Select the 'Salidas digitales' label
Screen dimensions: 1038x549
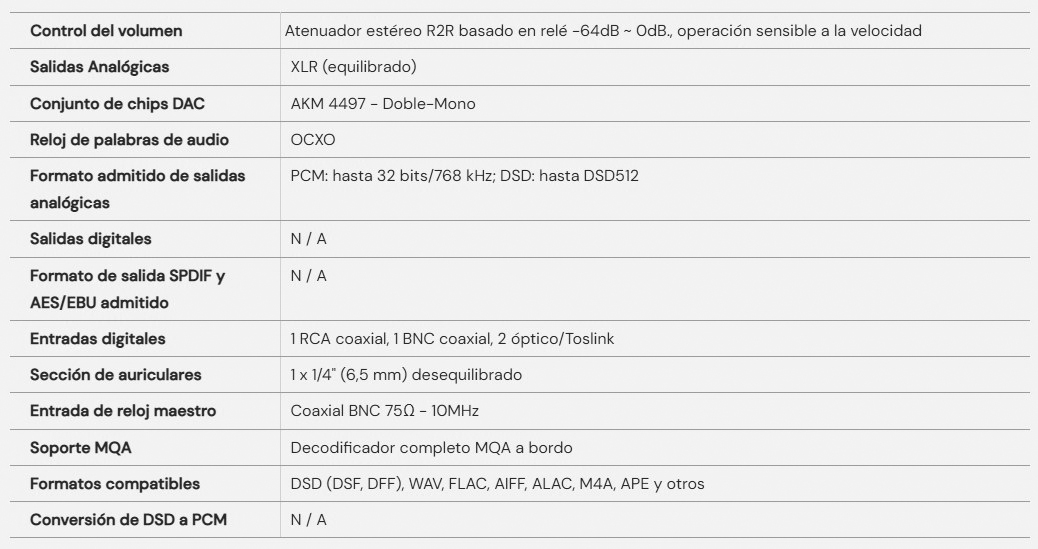coord(91,239)
